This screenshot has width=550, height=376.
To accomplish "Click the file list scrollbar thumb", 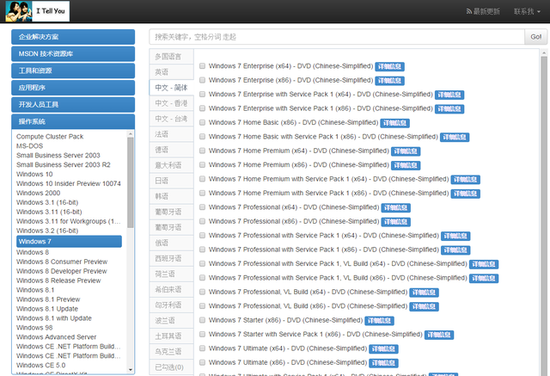I will [x=544, y=216].
